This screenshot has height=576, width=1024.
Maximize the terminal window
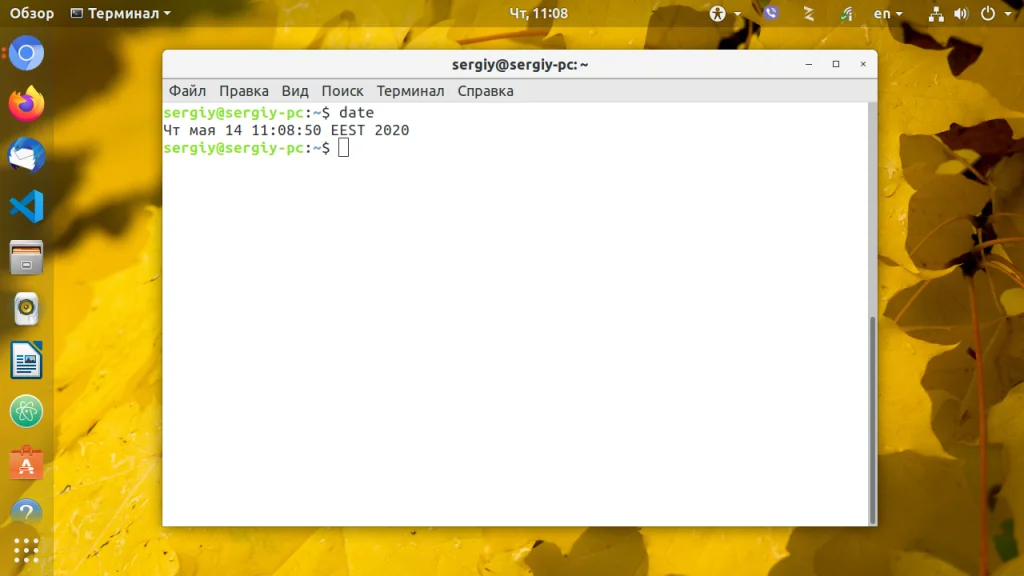click(x=836, y=64)
